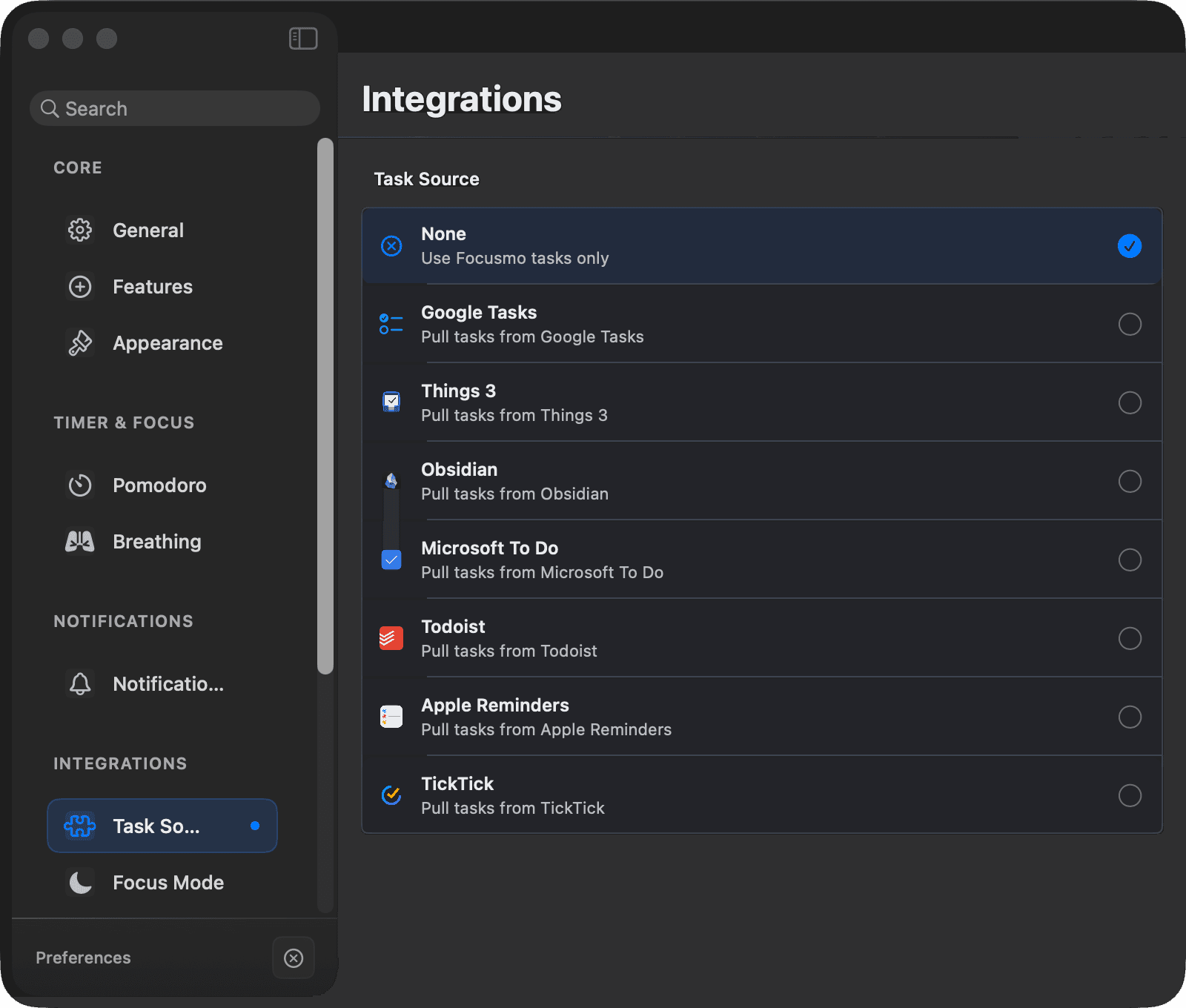Viewport: 1186px width, 1008px height.
Task: Select the None task source radio
Action: 1130,246
